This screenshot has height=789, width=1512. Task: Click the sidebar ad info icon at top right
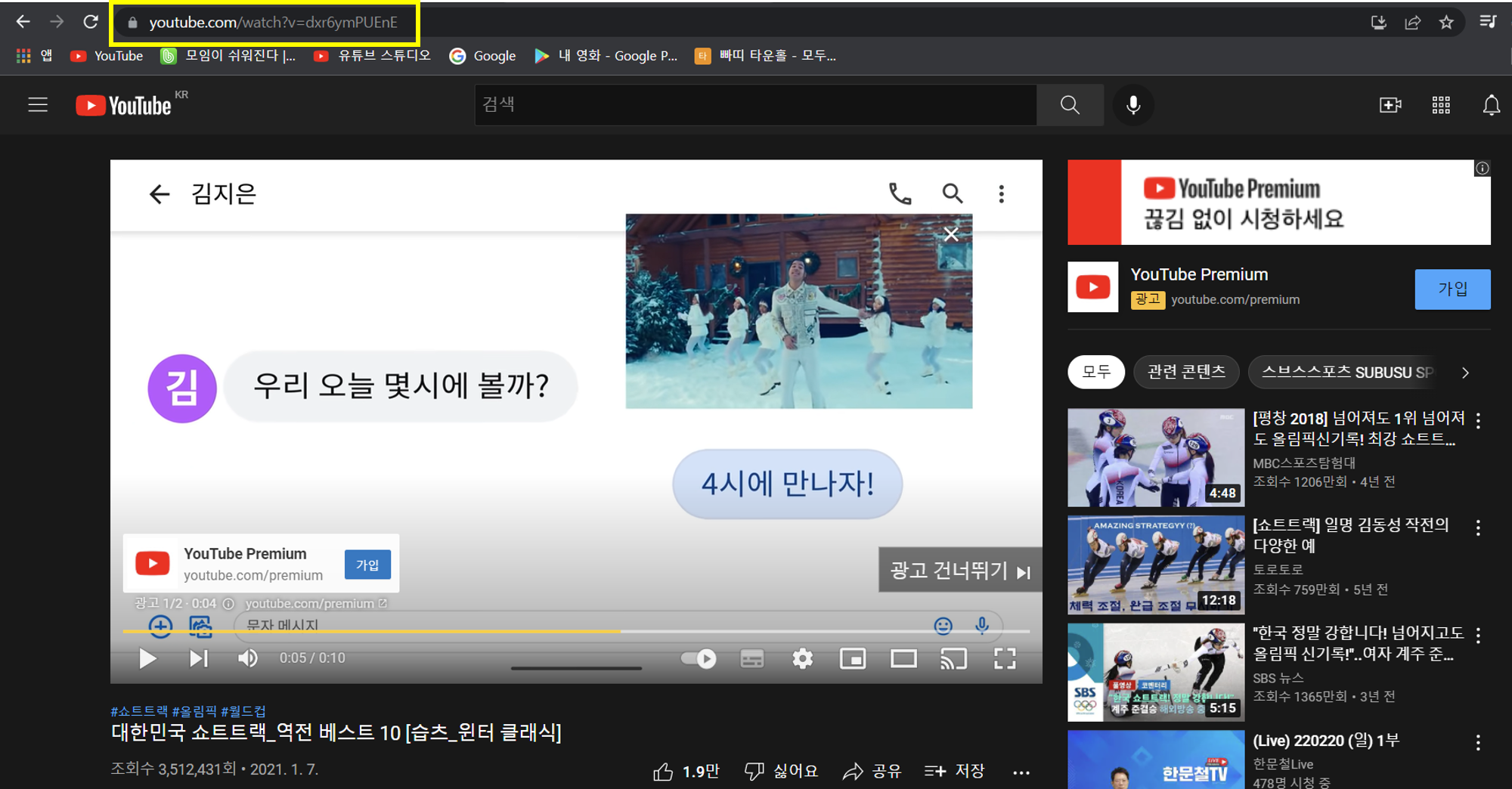point(1483,168)
